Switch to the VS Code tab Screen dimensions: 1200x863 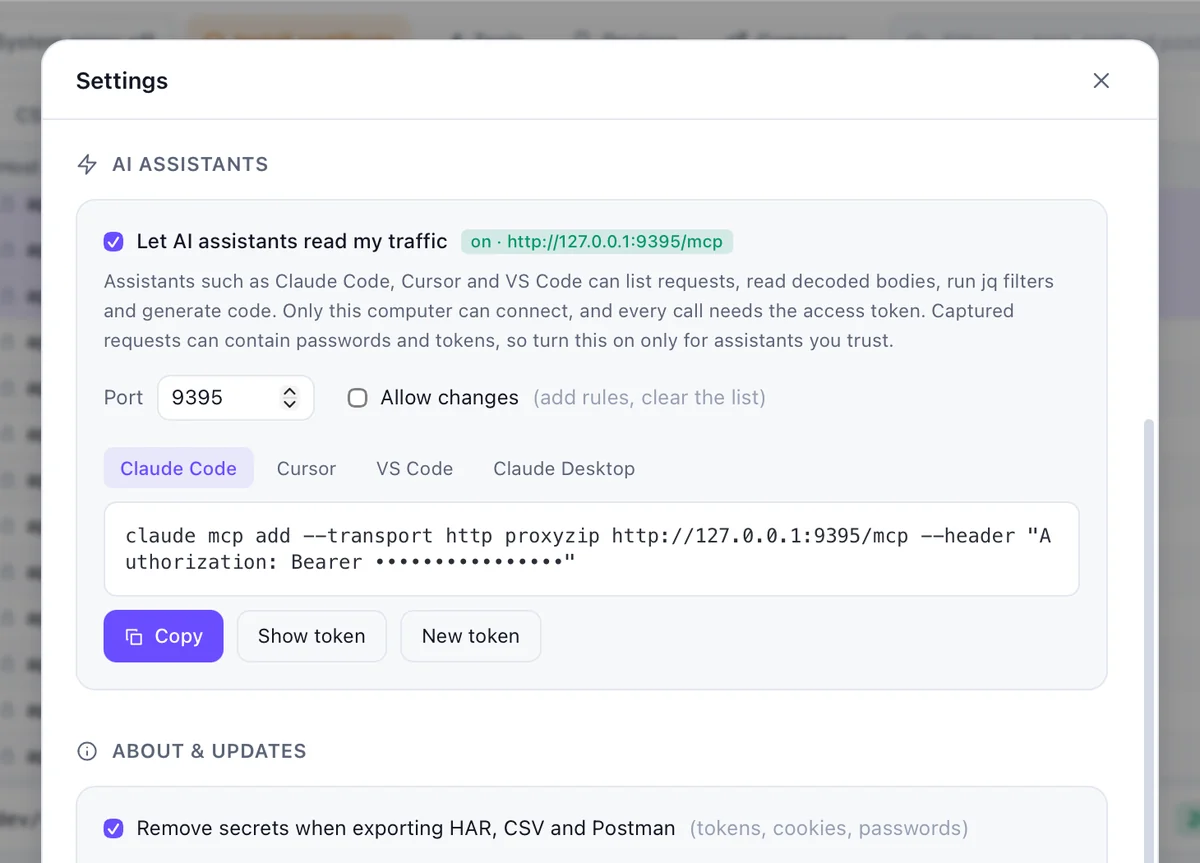pyautogui.click(x=415, y=468)
